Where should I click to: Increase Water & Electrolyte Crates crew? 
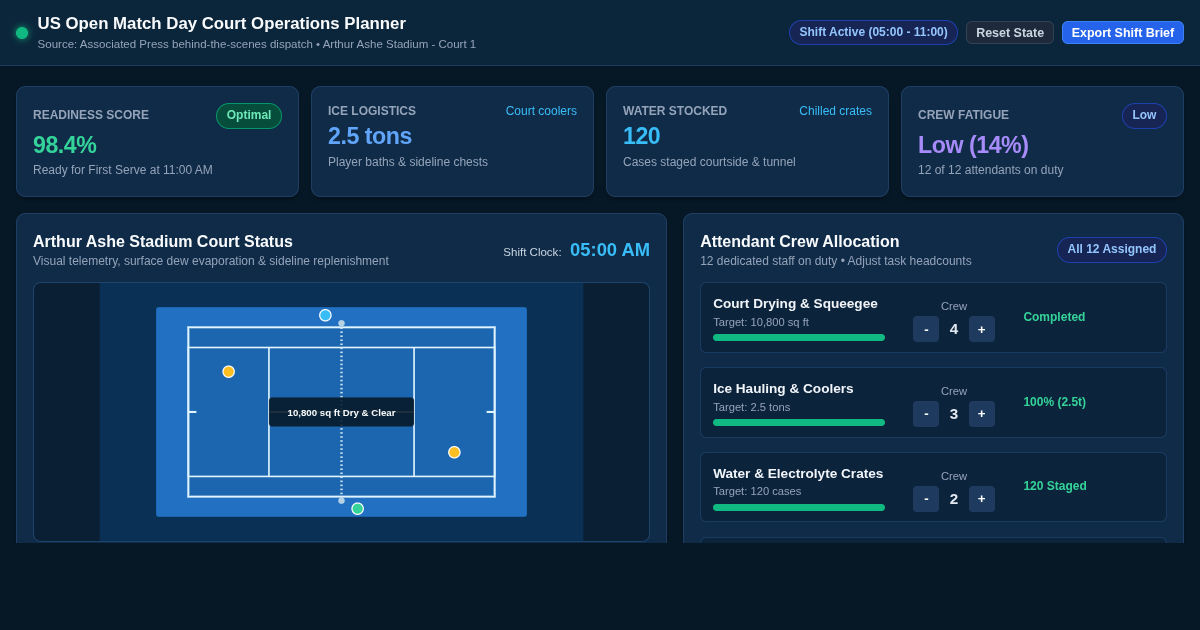tap(982, 499)
